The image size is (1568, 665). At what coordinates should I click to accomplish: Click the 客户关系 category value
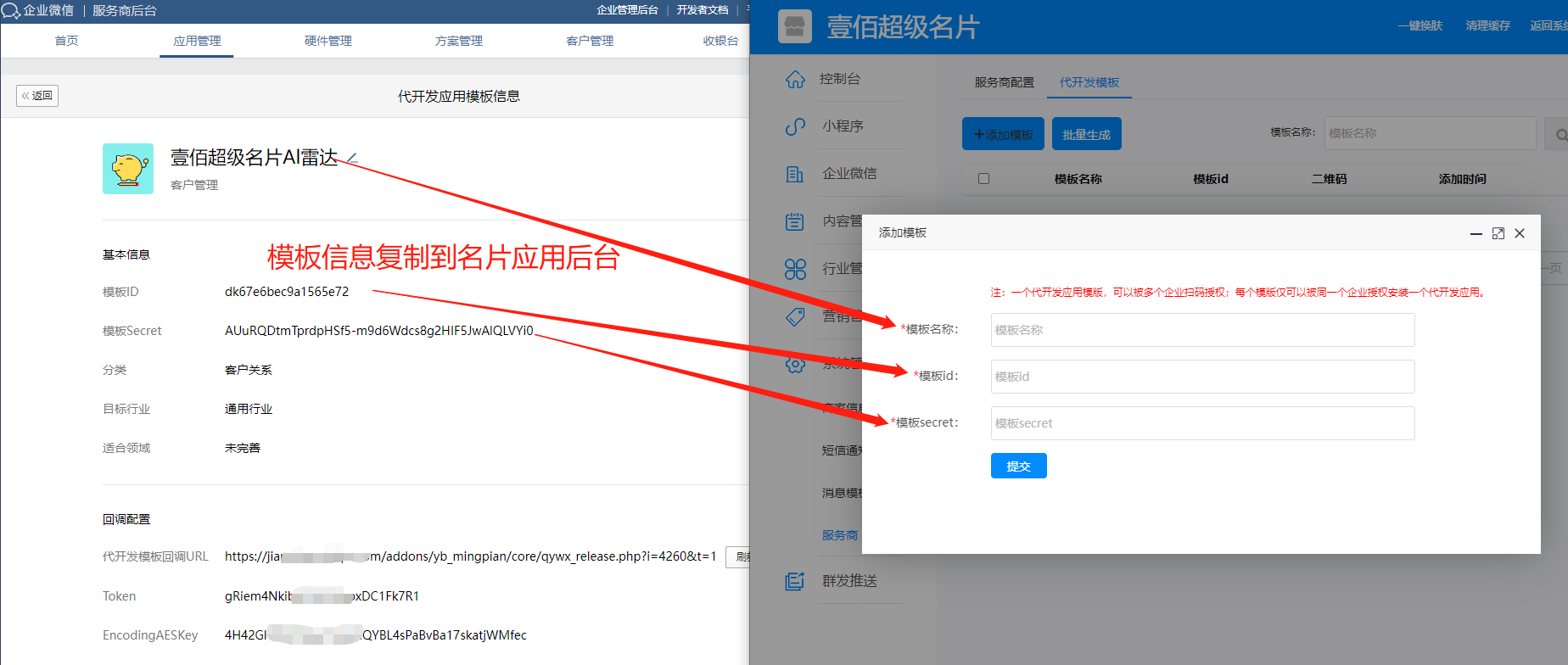click(249, 370)
